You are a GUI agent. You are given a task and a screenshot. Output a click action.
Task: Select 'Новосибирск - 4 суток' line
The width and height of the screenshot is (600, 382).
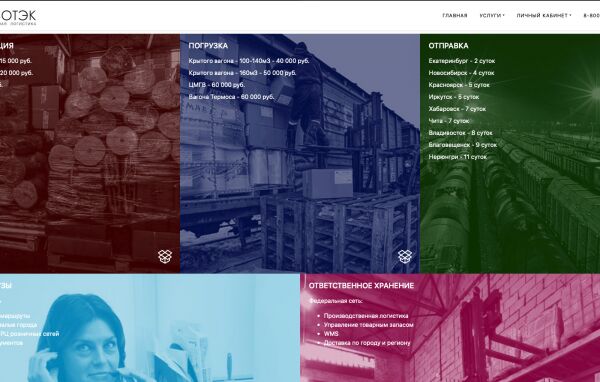(x=461, y=73)
